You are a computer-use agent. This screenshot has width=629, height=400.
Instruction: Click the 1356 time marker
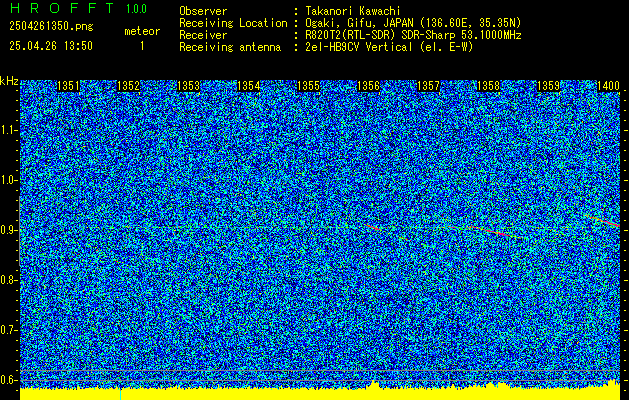[x=369, y=86]
